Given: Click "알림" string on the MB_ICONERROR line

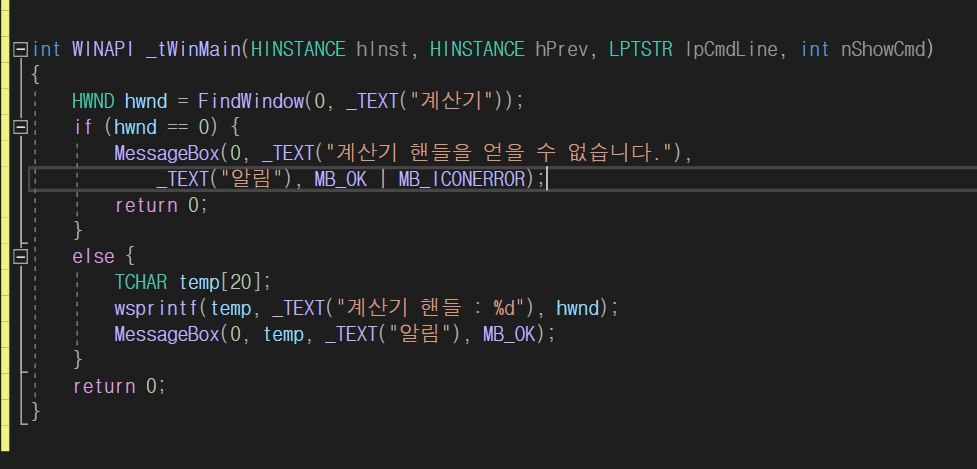Looking at the screenshot, I should point(251,179).
